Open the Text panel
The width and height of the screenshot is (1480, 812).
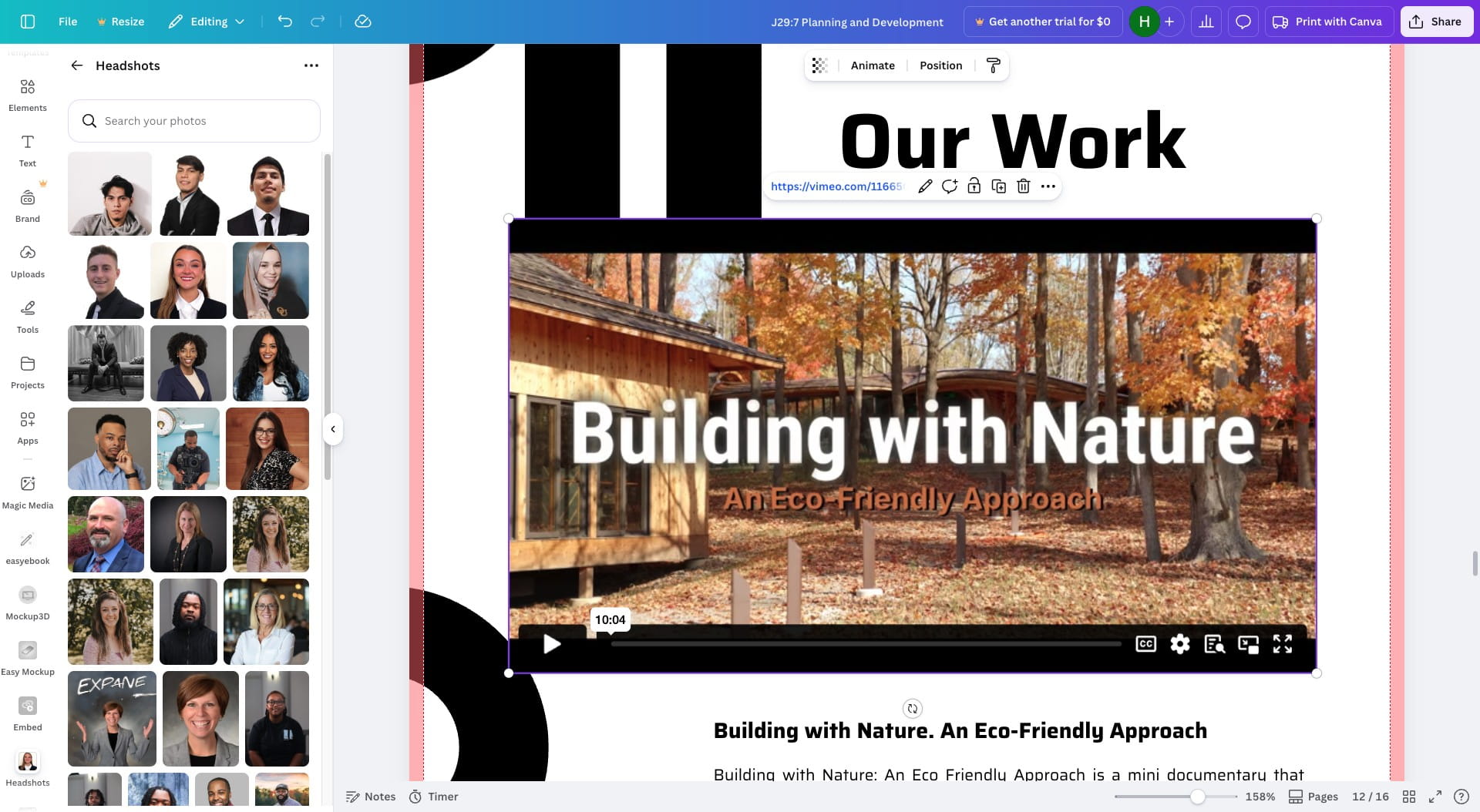click(x=28, y=151)
